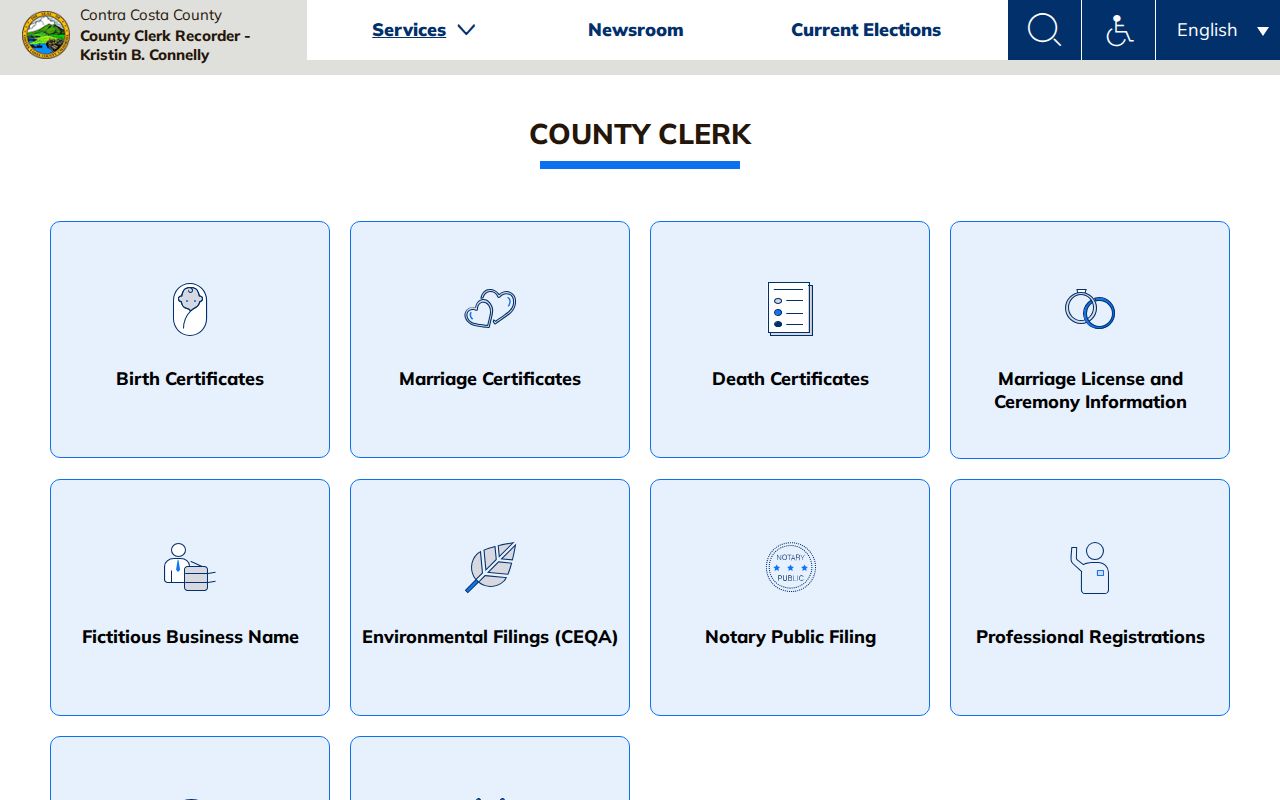Image resolution: width=1280 pixels, height=800 pixels.
Task: Open the Marriage Certificates link
Action: pos(490,379)
